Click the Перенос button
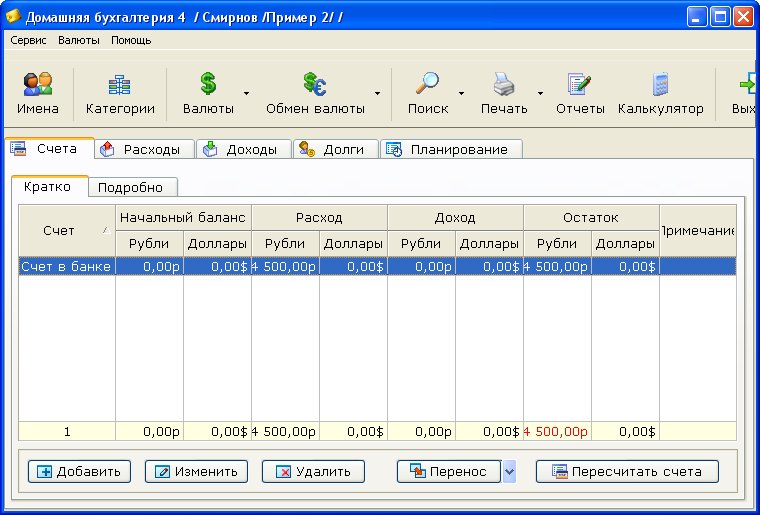Viewport: 760px width, 515px height. [x=449, y=471]
